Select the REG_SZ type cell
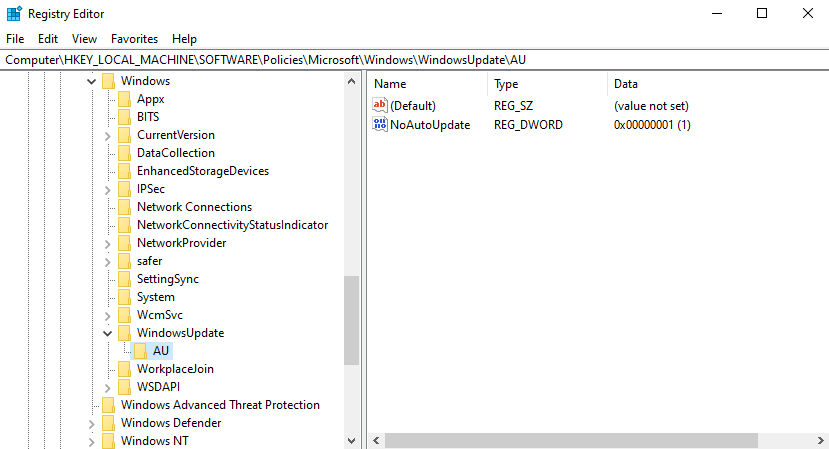 [513, 106]
